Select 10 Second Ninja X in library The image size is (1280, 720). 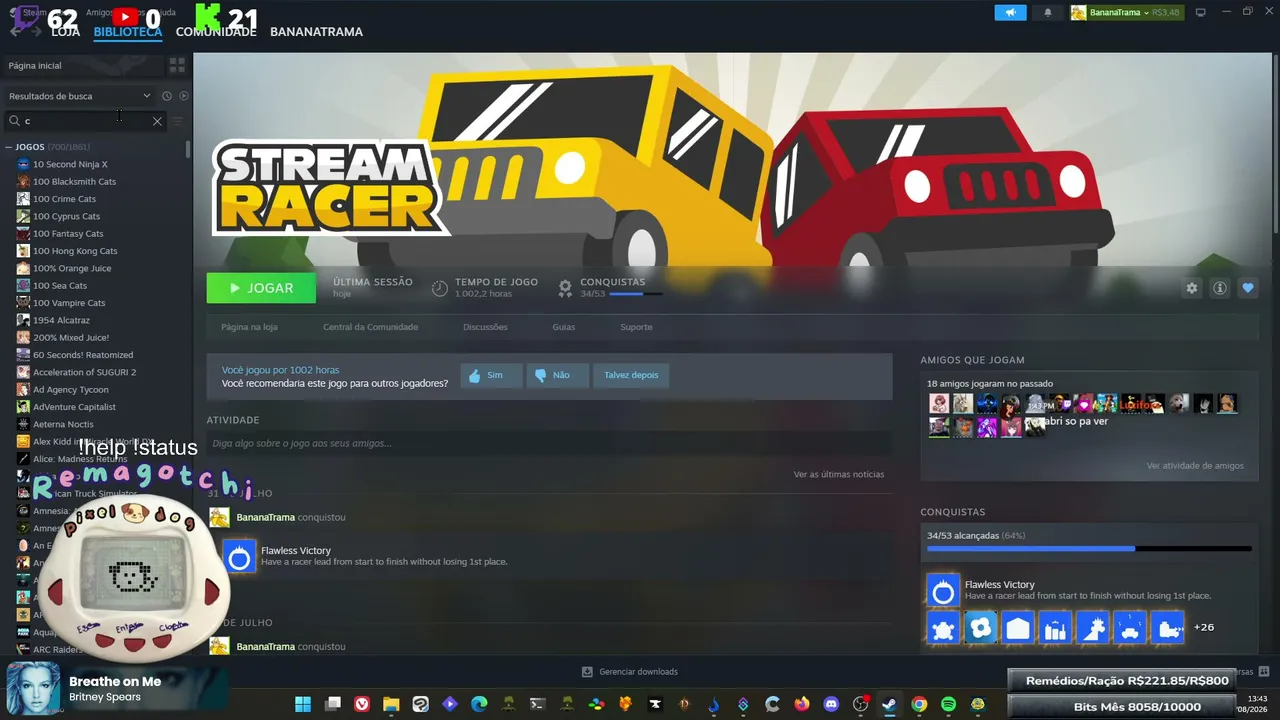click(x=70, y=164)
